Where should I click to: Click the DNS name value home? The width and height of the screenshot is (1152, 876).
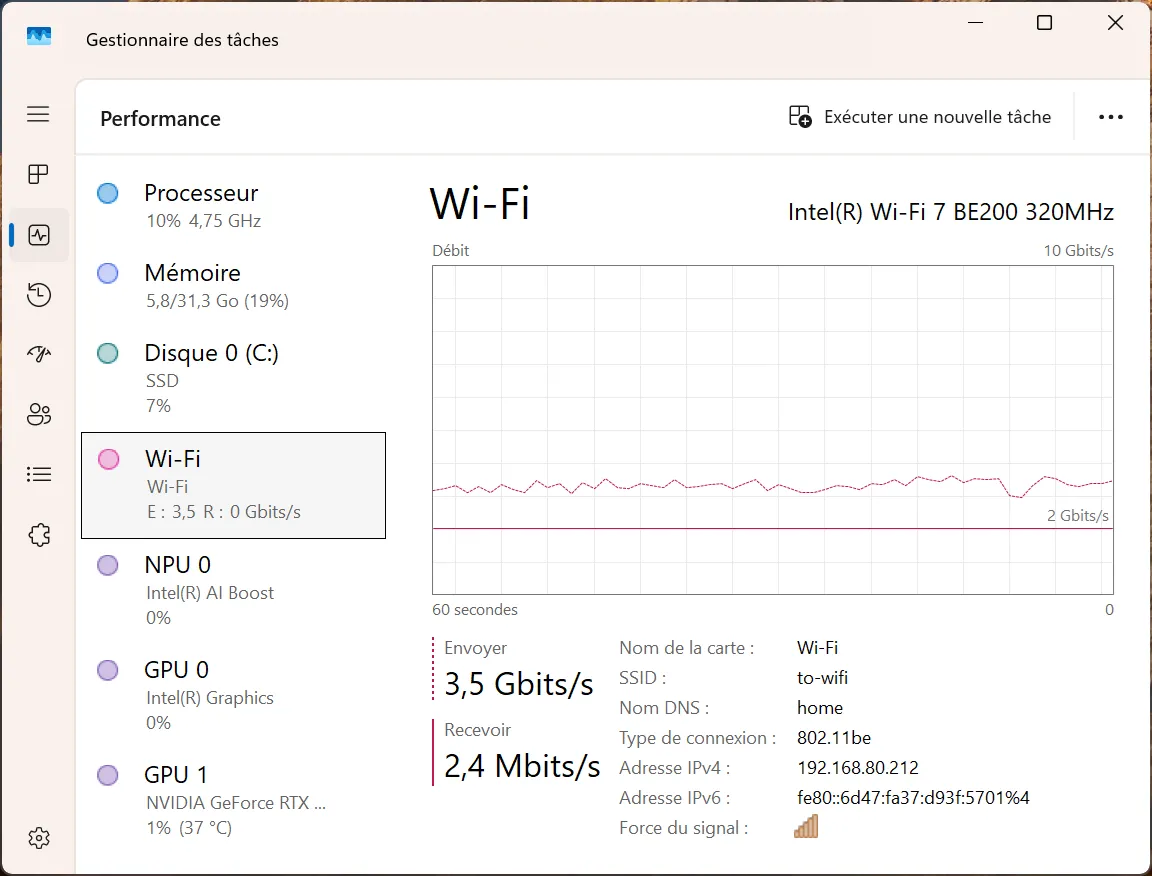point(820,708)
